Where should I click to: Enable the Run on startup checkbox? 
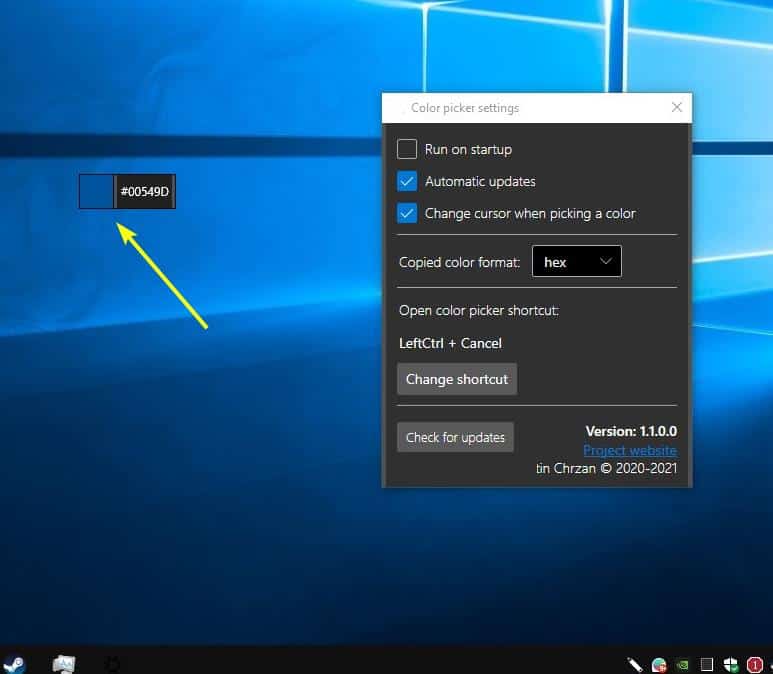[407, 149]
